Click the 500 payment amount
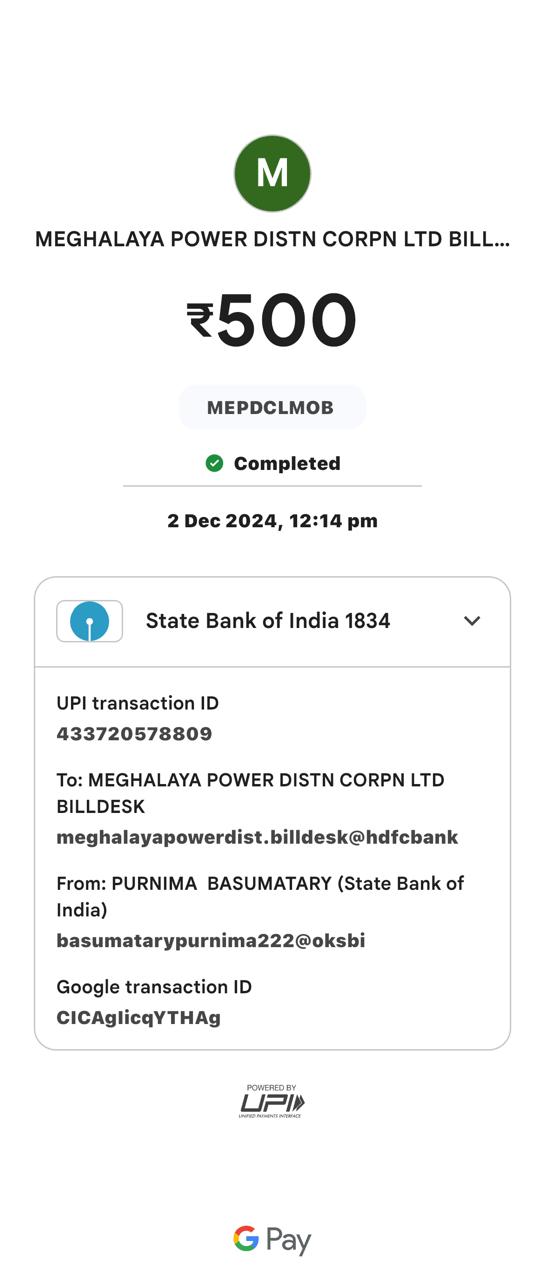545x1280 pixels. point(287,321)
